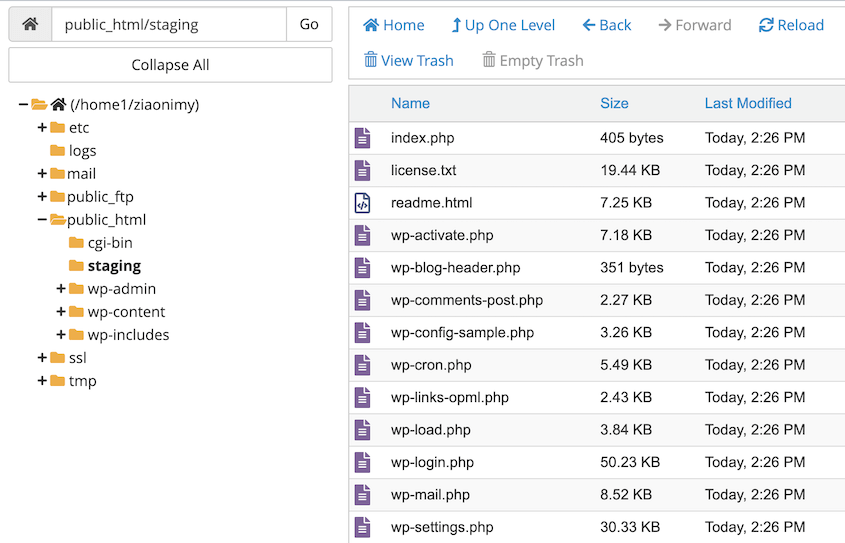Expand the public_ftp folder

[42, 197]
